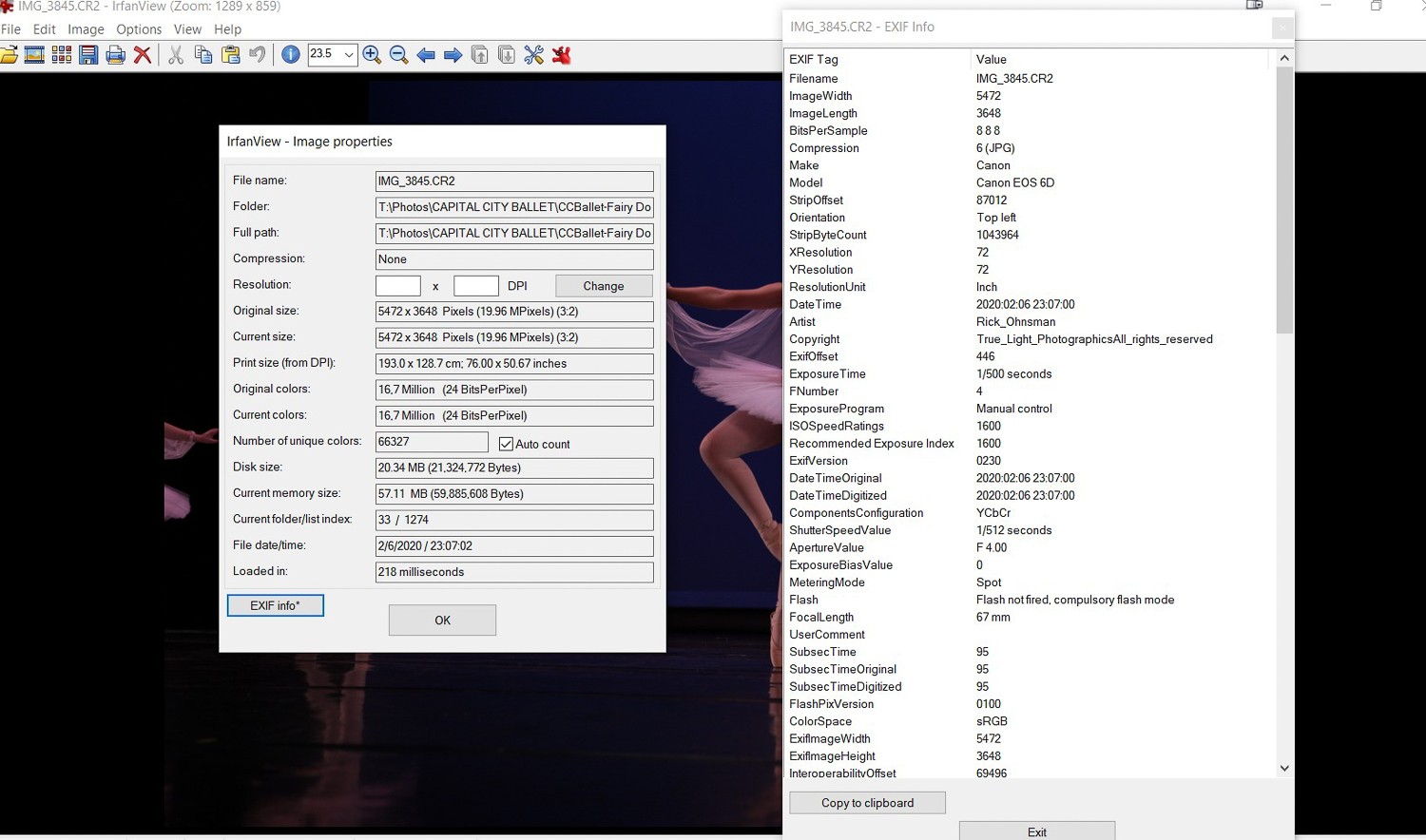
Task: Zoom in with magnifier plus icon
Action: point(372,55)
